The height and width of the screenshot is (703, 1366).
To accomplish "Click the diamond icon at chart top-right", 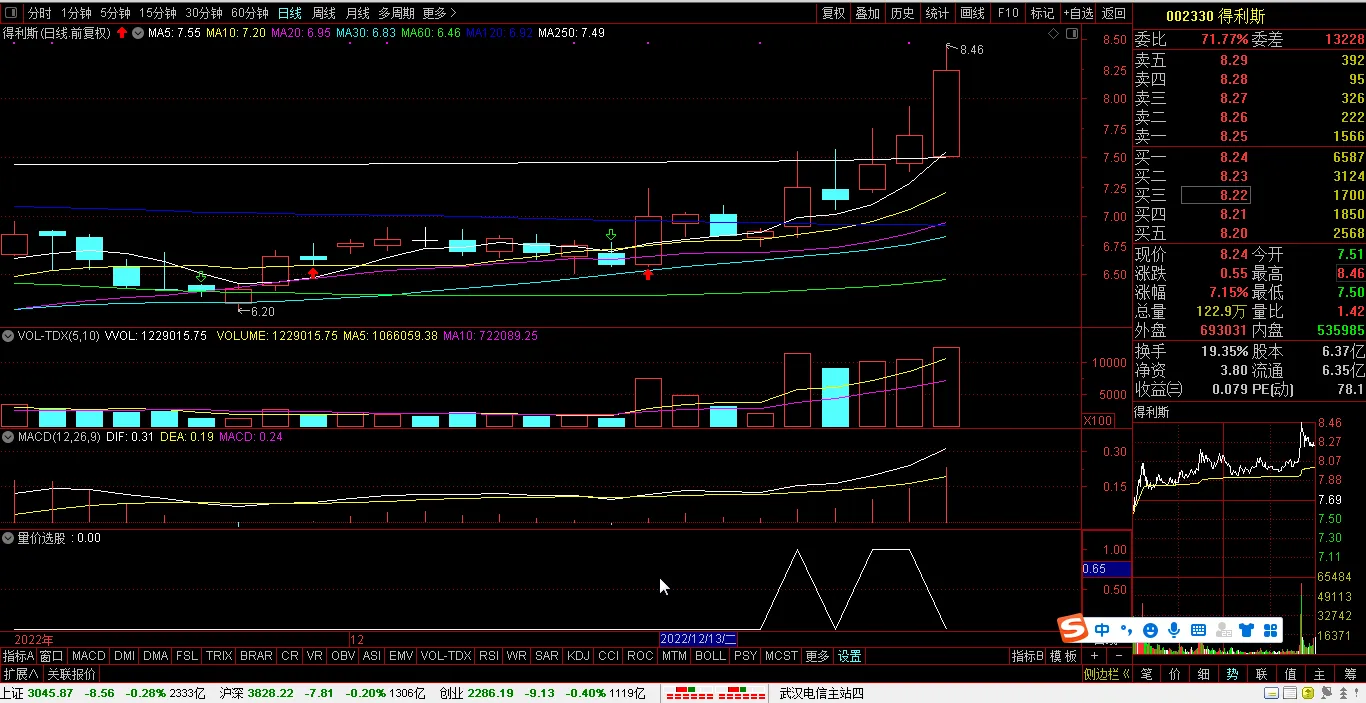I will tap(1054, 34).
